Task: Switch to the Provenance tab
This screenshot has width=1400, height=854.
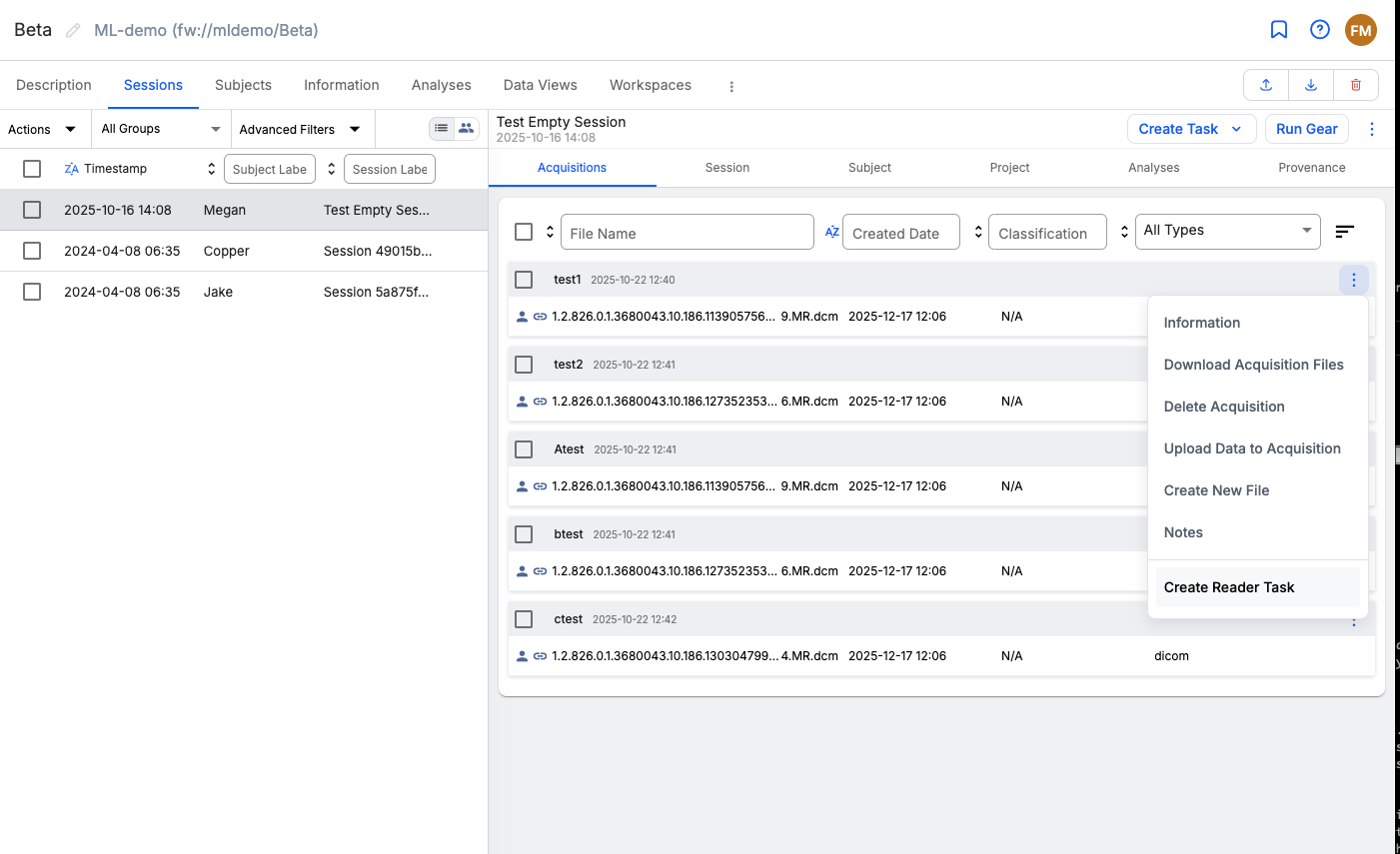Action: pos(1311,168)
